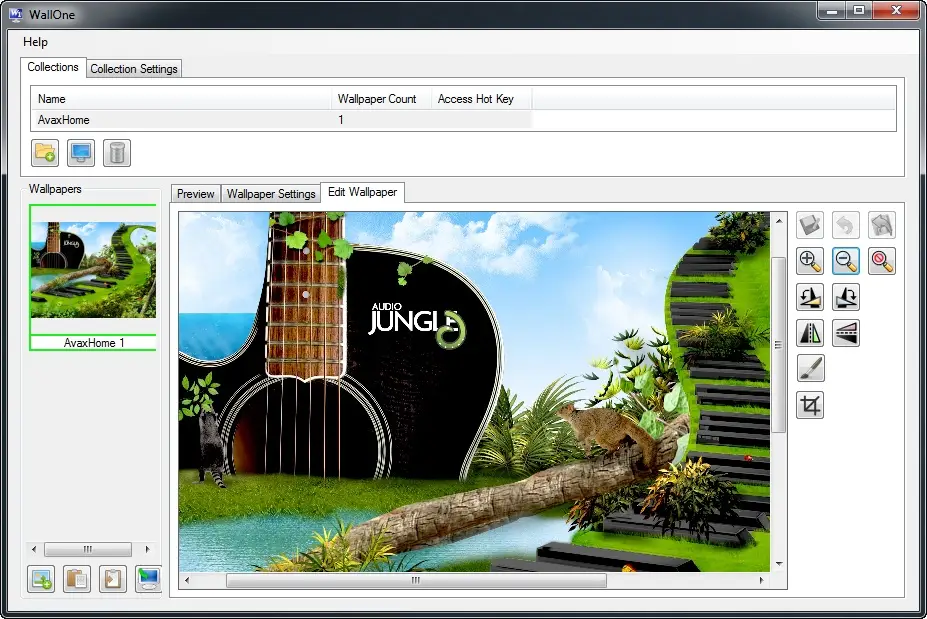Click the greyed revert image icon beside undo
927x619 pixels.
pos(881,225)
